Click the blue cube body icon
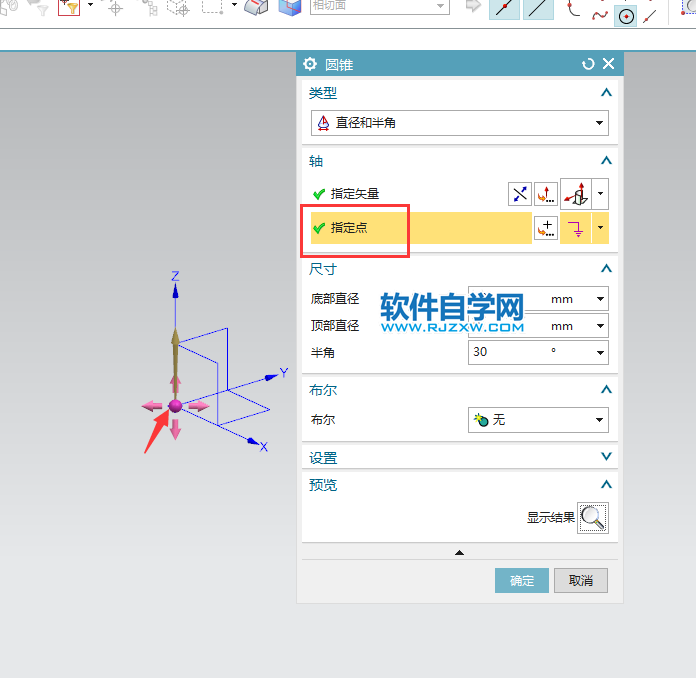696x678 pixels. click(x=289, y=8)
